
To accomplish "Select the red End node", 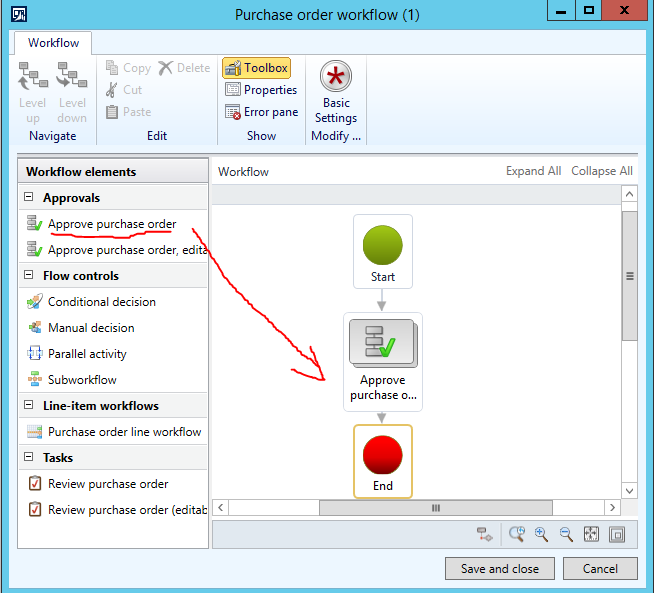I will (x=382, y=461).
